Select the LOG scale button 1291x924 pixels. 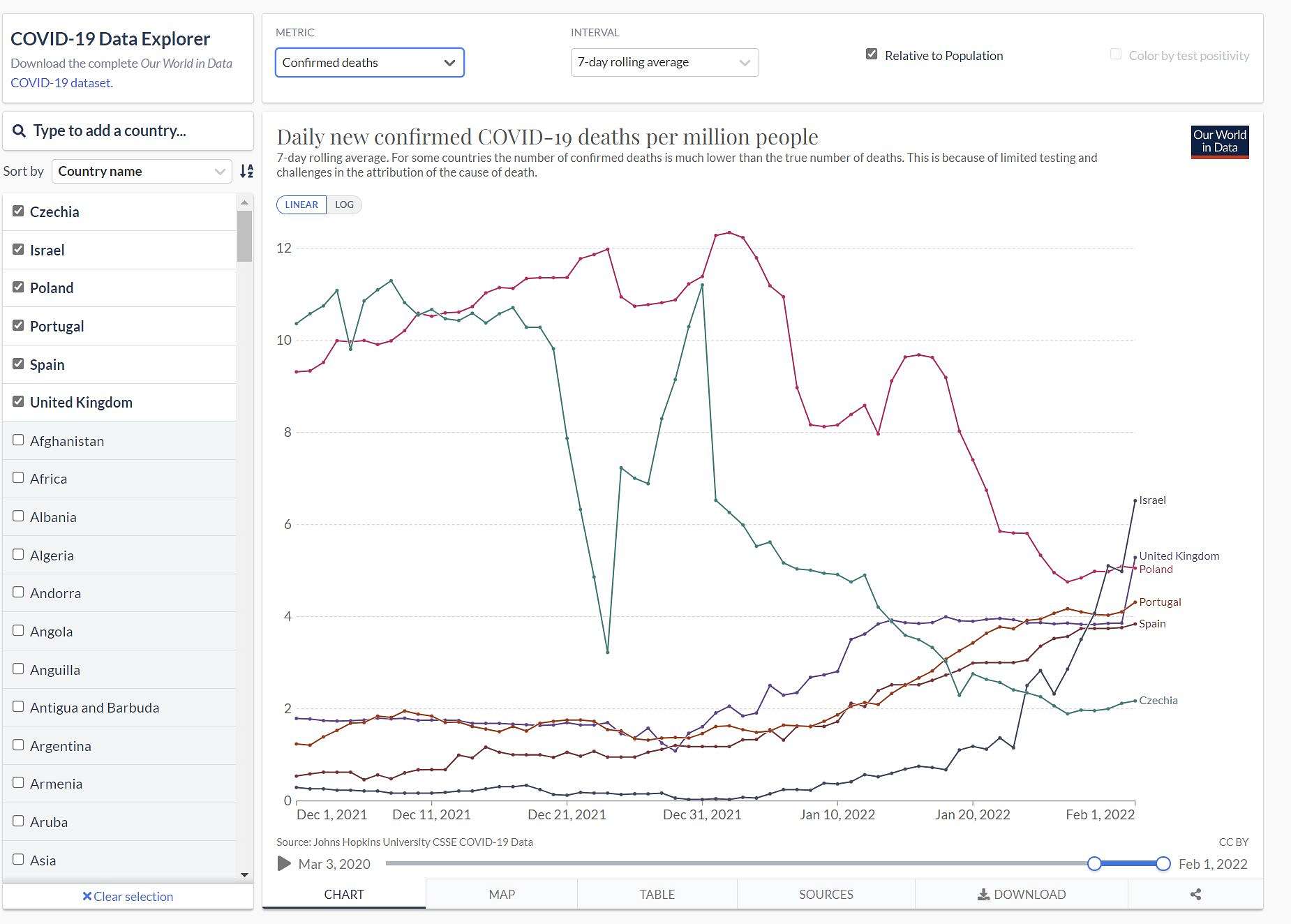pyautogui.click(x=344, y=204)
